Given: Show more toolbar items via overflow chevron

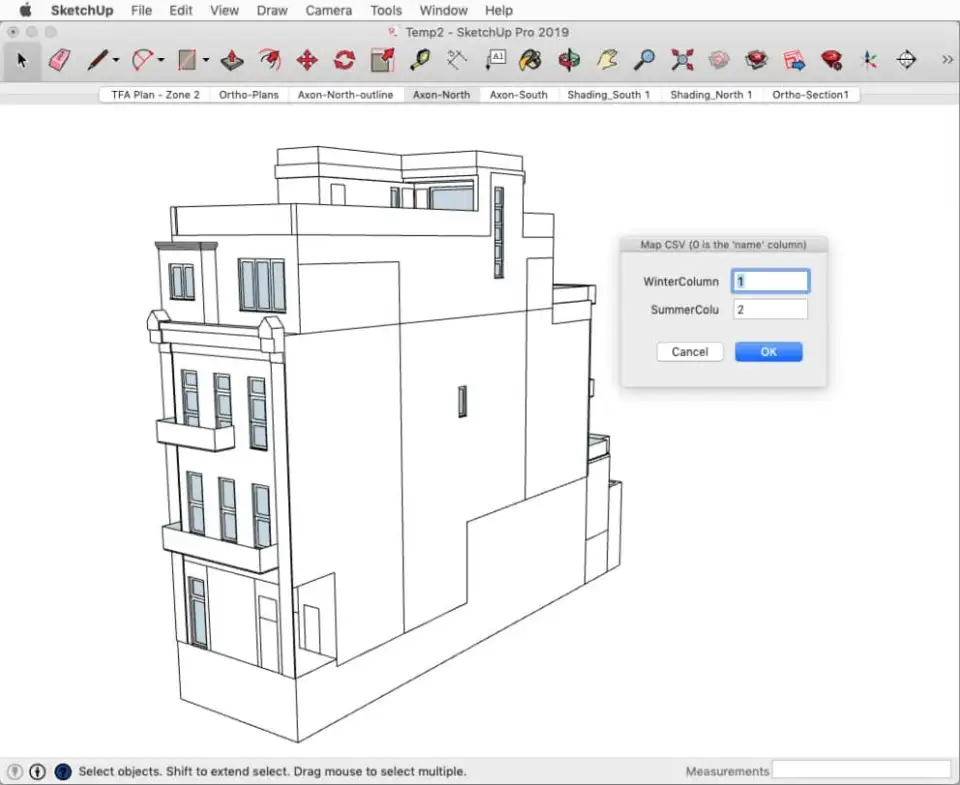Looking at the screenshot, I should [947, 61].
